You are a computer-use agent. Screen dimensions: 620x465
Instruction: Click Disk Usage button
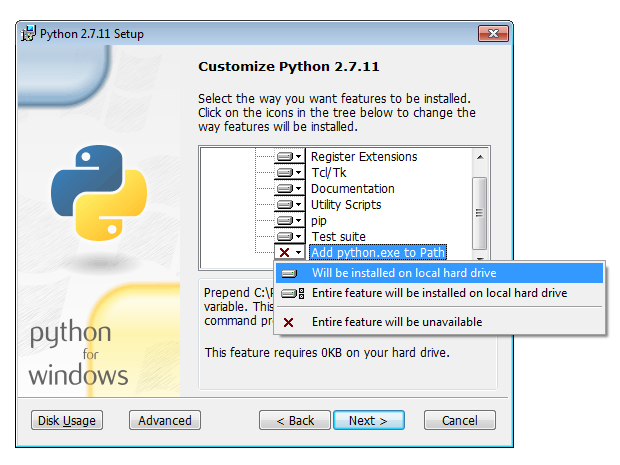coord(67,420)
